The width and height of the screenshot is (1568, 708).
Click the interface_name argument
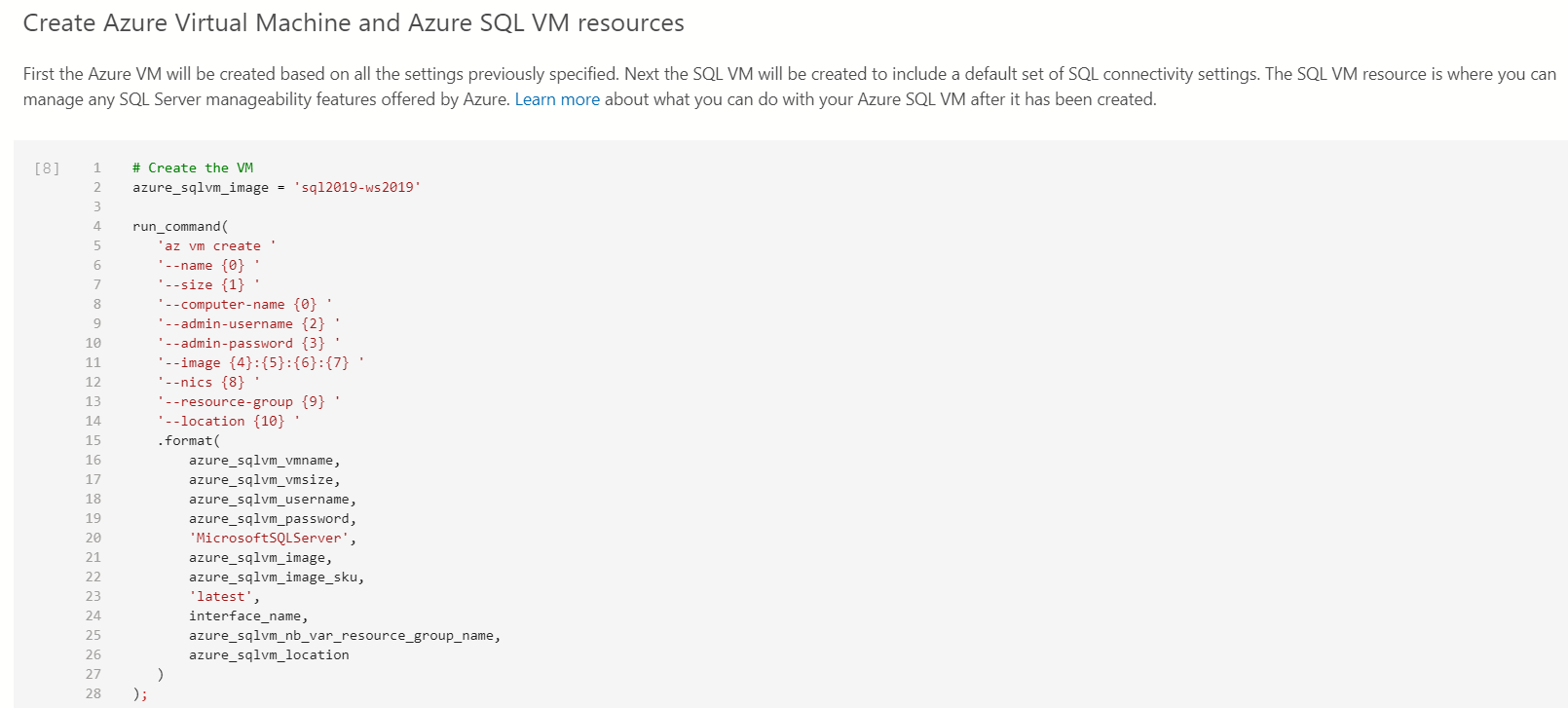(247, 616)
